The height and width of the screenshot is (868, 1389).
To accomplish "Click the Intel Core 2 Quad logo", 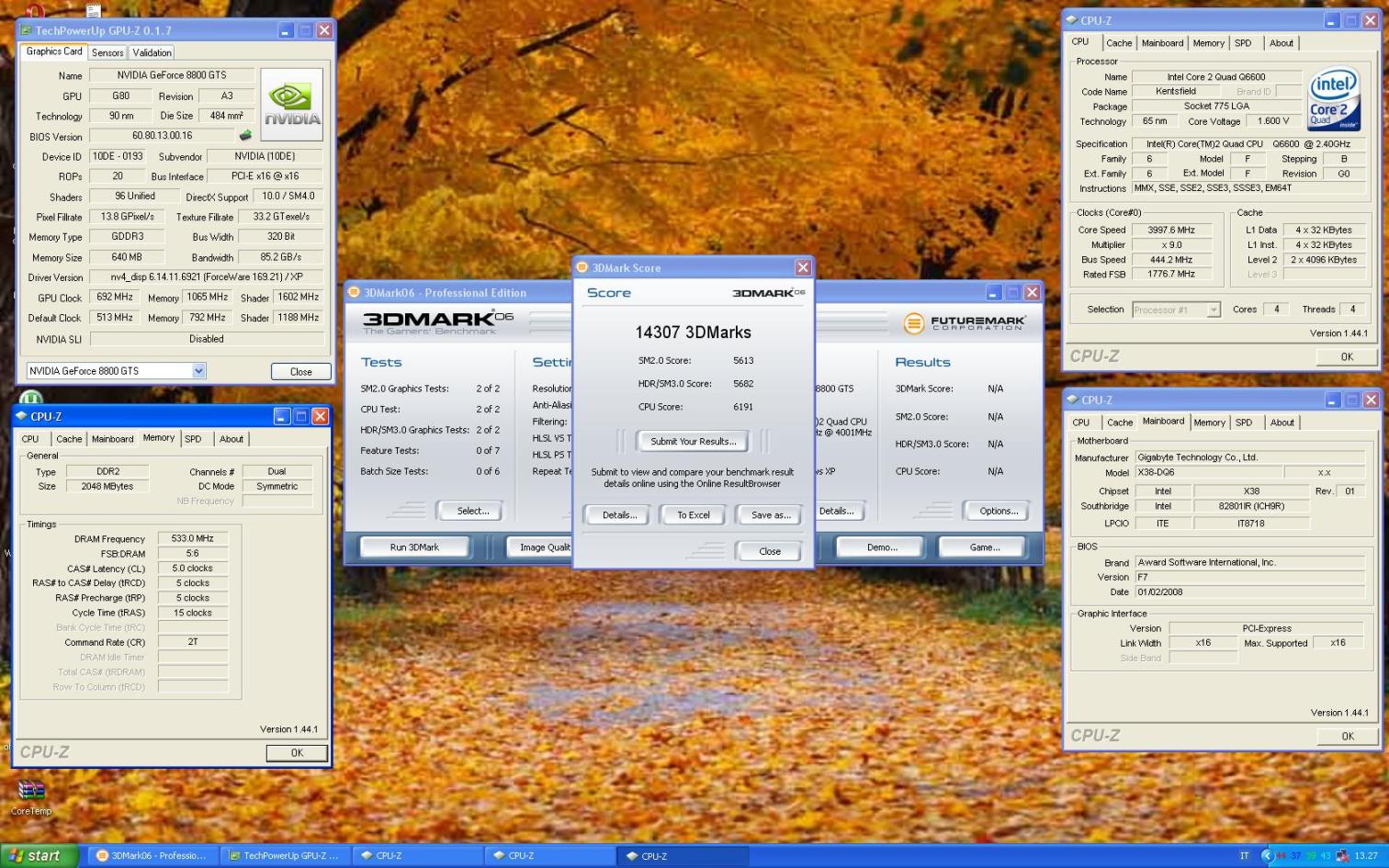I will (x=1334, y=97).
